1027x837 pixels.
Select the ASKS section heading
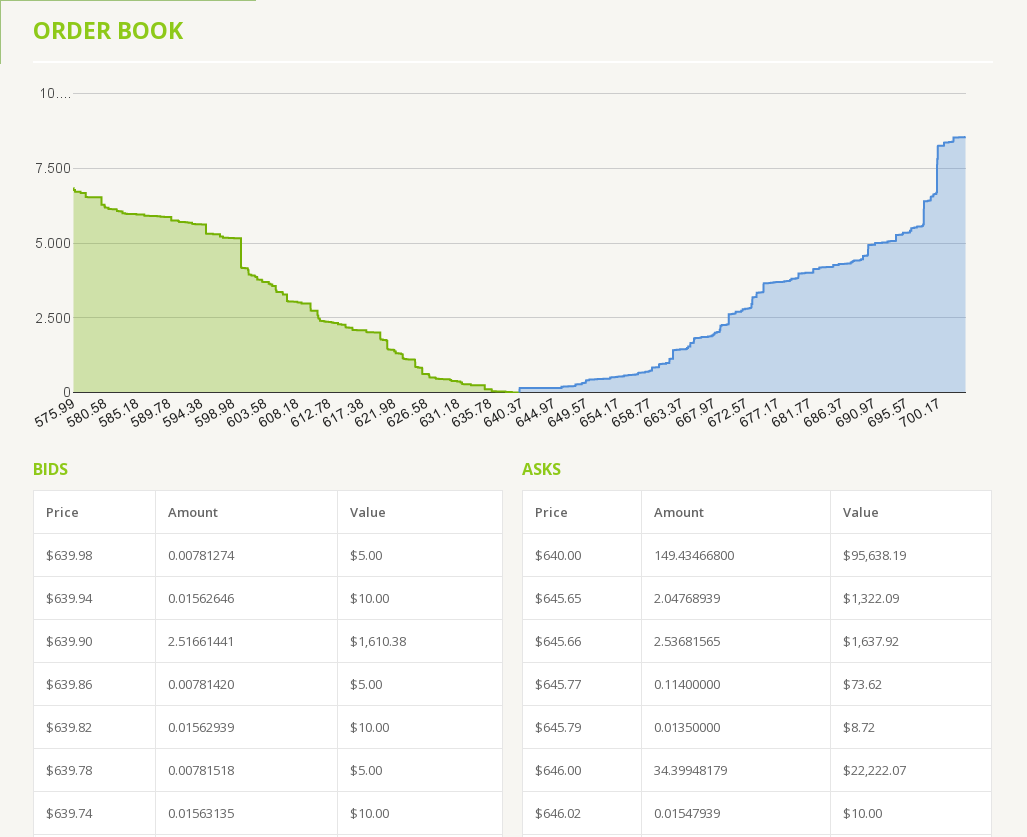pyautogui.click(x=541, y=469)
